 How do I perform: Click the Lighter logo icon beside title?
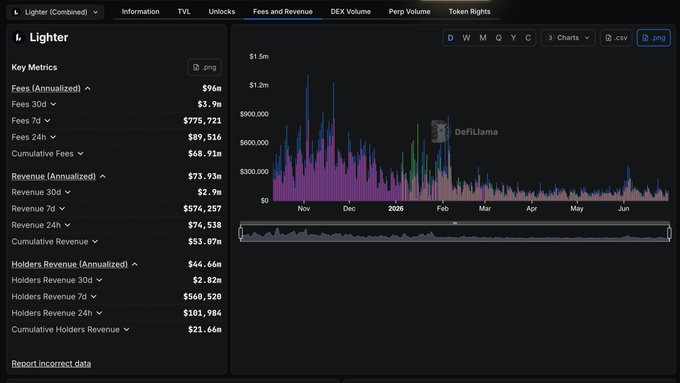point(18,38)
